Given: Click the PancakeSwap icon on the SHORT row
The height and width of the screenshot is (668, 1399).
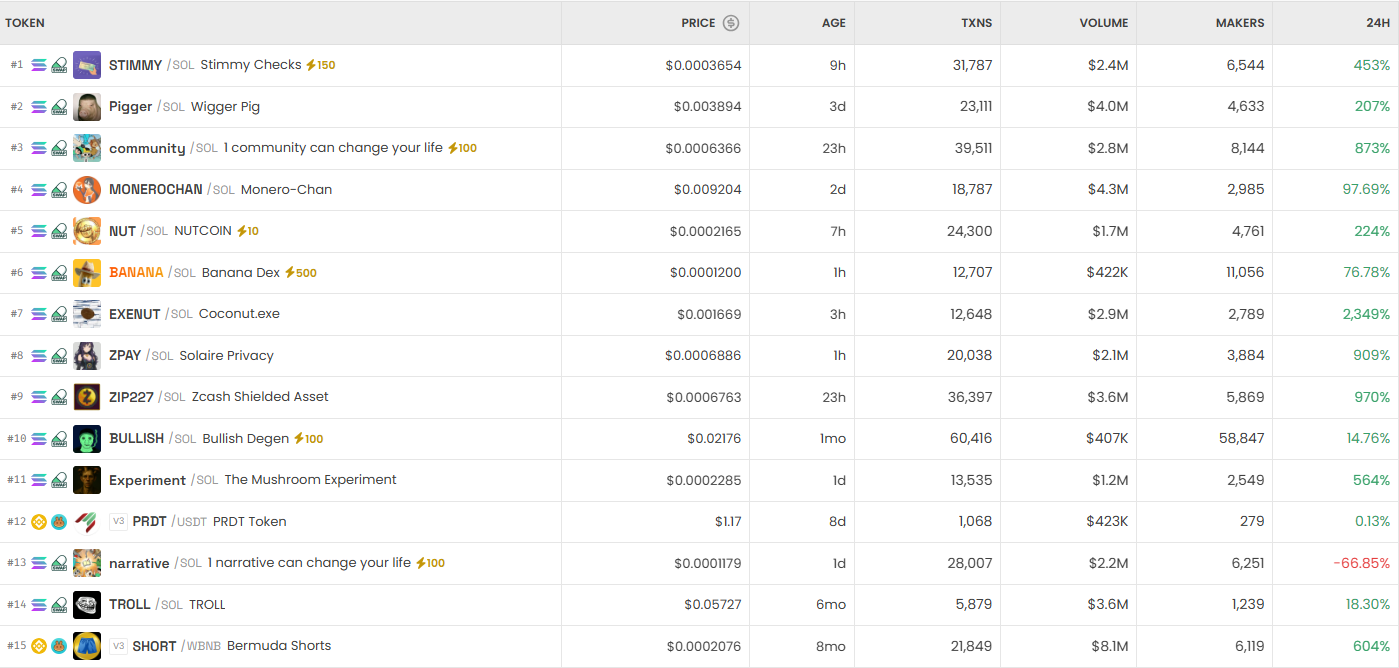Looking at the screenshot, I should click(59, 646).
